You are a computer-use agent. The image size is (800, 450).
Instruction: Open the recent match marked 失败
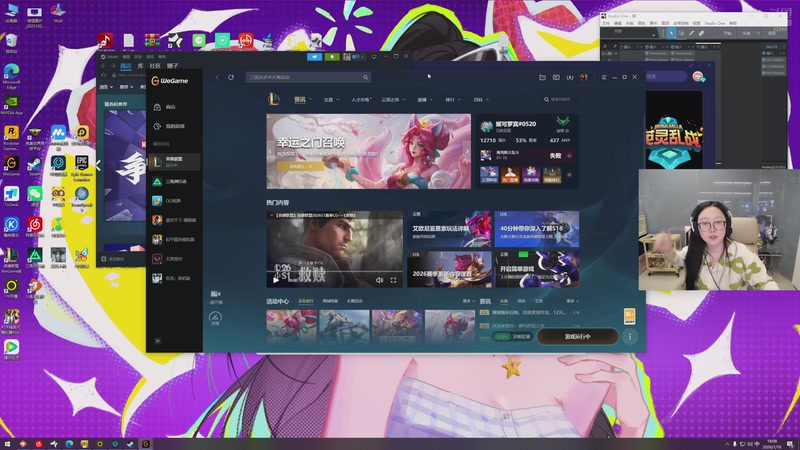[526, 155]
